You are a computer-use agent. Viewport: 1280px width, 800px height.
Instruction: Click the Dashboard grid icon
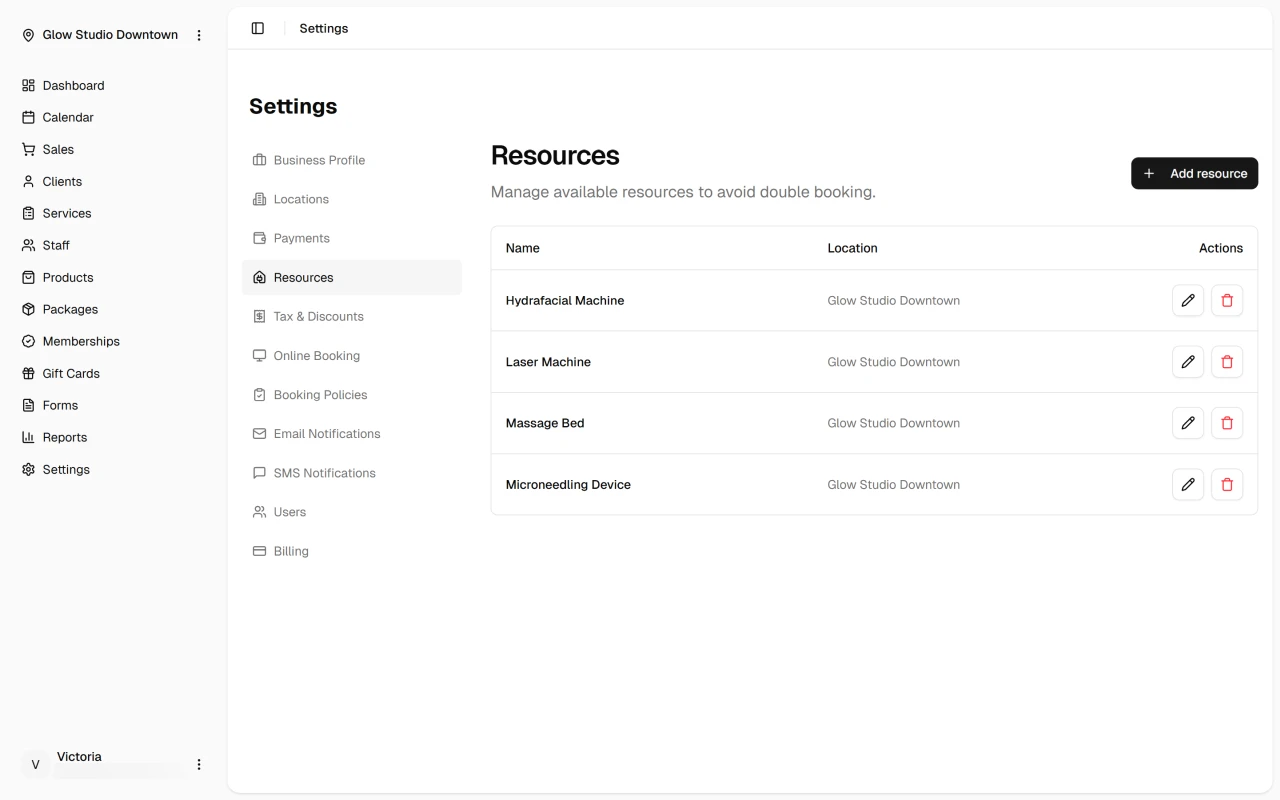[28, 85]
